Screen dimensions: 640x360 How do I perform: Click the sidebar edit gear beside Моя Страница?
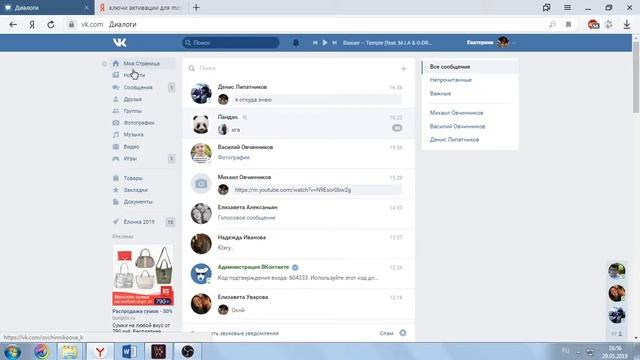click(104, 64)
